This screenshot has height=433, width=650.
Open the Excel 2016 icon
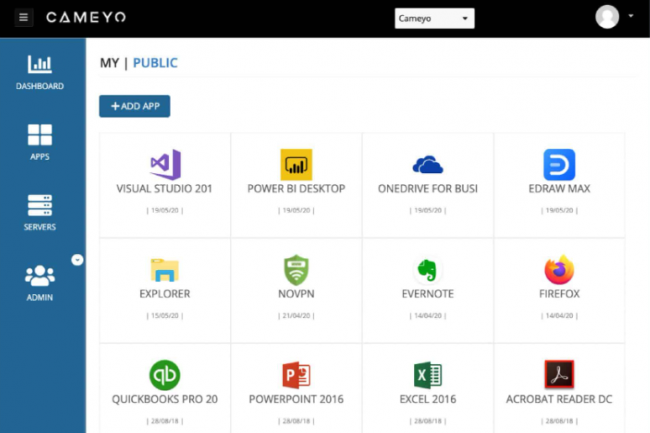427,375
